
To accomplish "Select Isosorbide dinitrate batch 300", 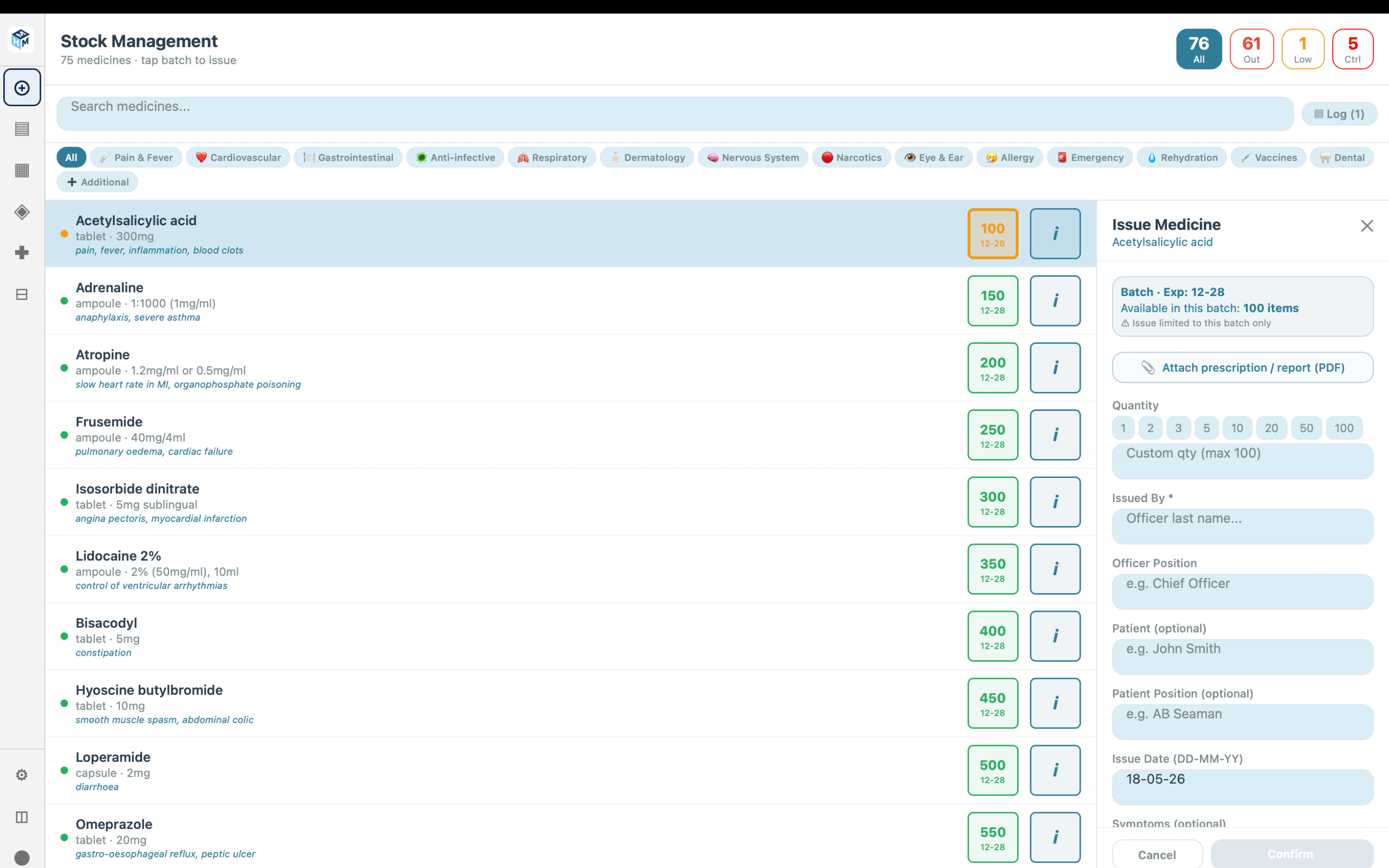I will click(993, 502).
